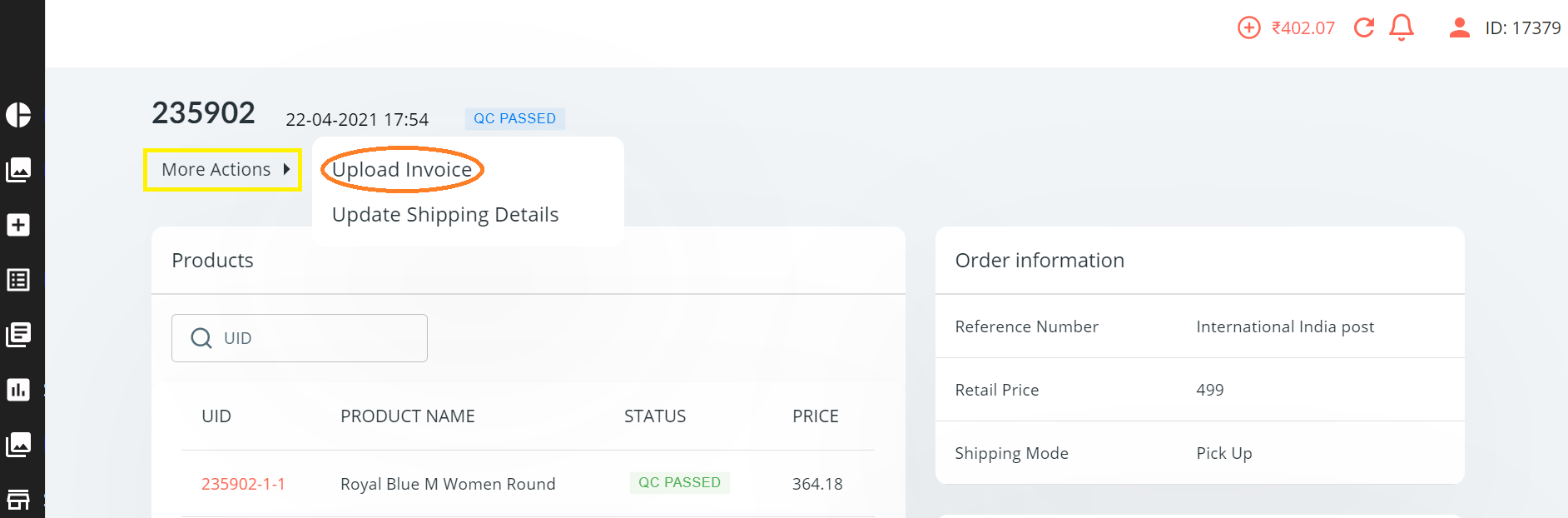Click the magnifier icon in UID search
This screenshot has height=518, width=1568.
[201, 338]
